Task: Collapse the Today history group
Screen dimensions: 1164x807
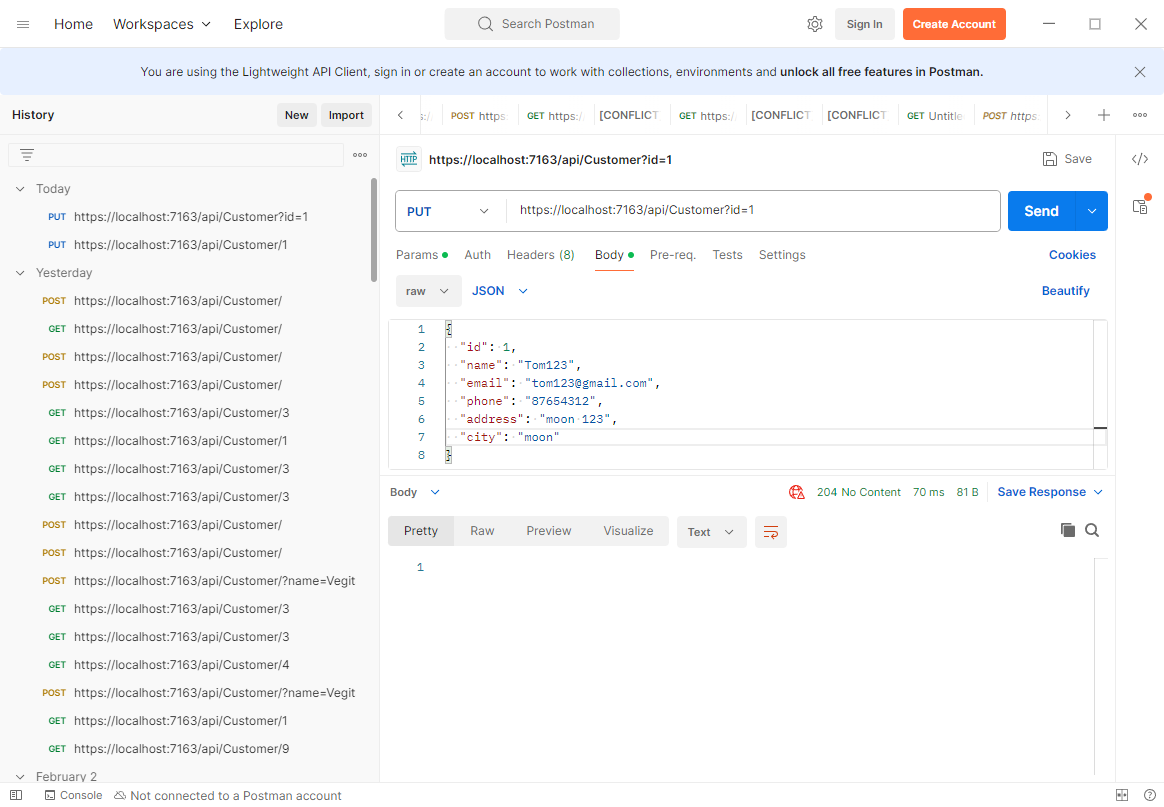Action: coord(20,189)
